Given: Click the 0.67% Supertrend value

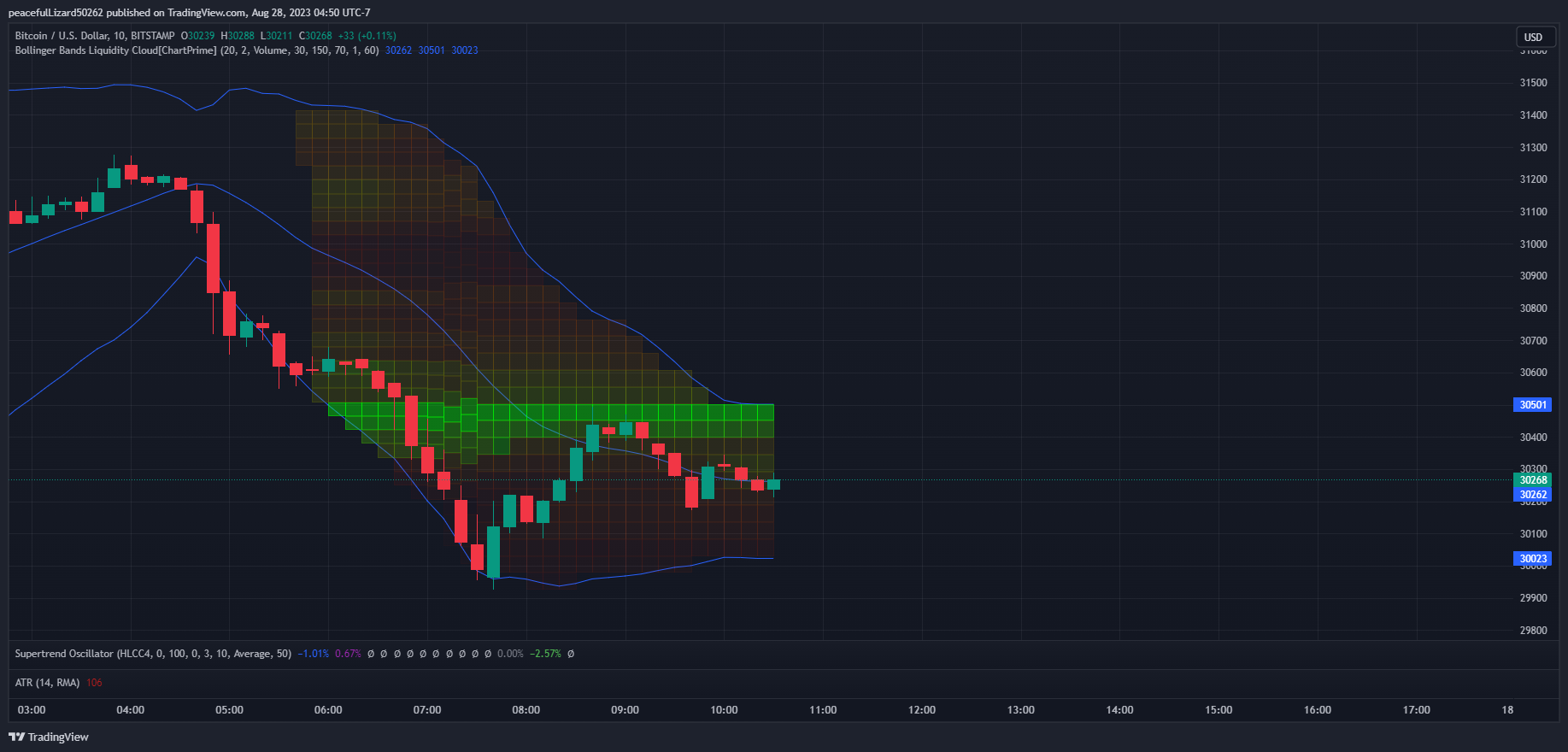Looking at the screenshot, I should [x=348, y=654].
